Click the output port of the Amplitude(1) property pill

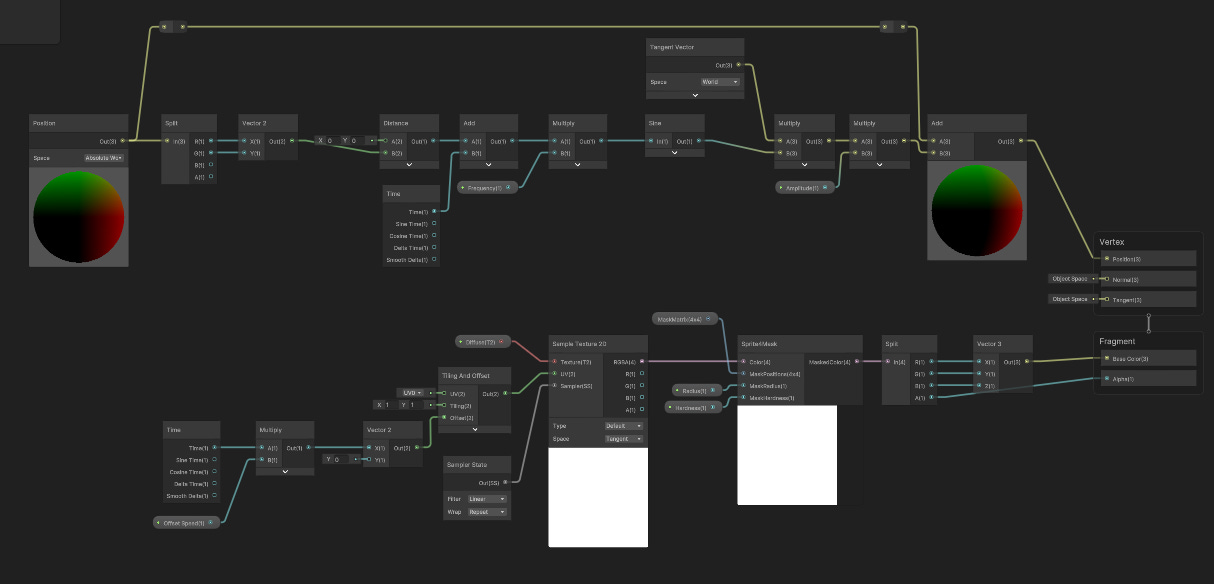(x=825, y=187)
